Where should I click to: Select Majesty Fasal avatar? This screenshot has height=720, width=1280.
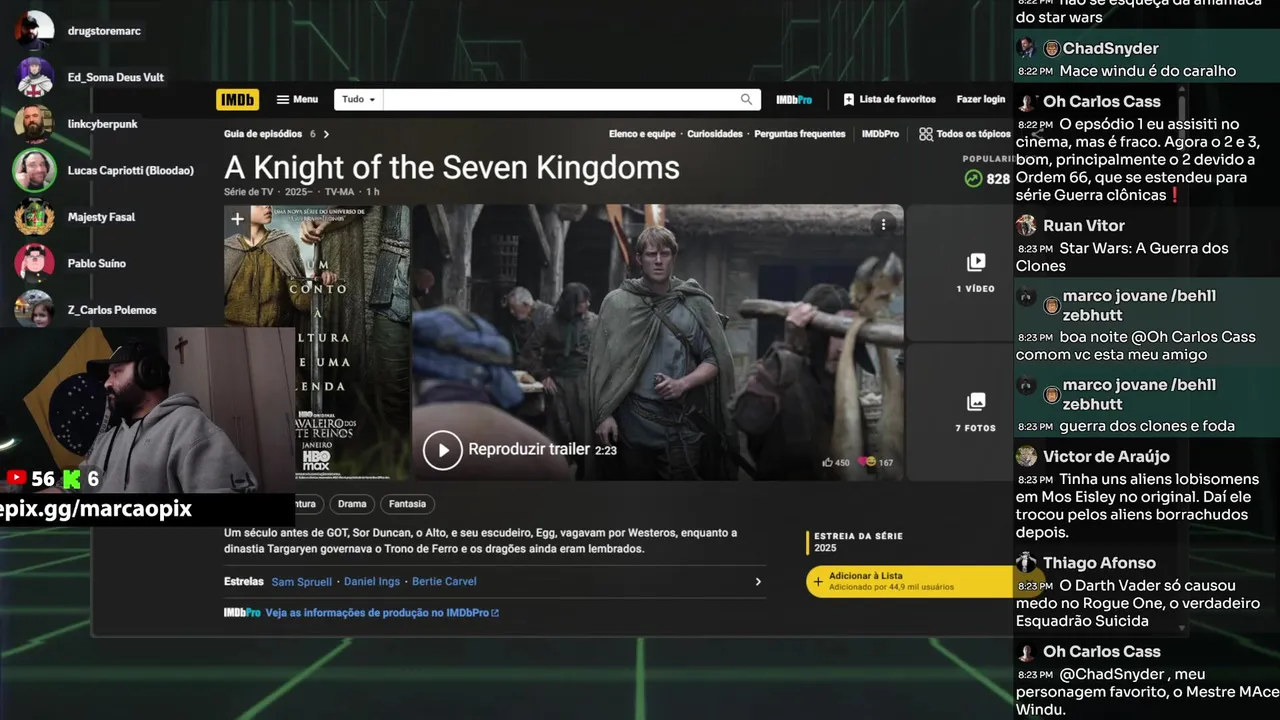tap(34, 217)
